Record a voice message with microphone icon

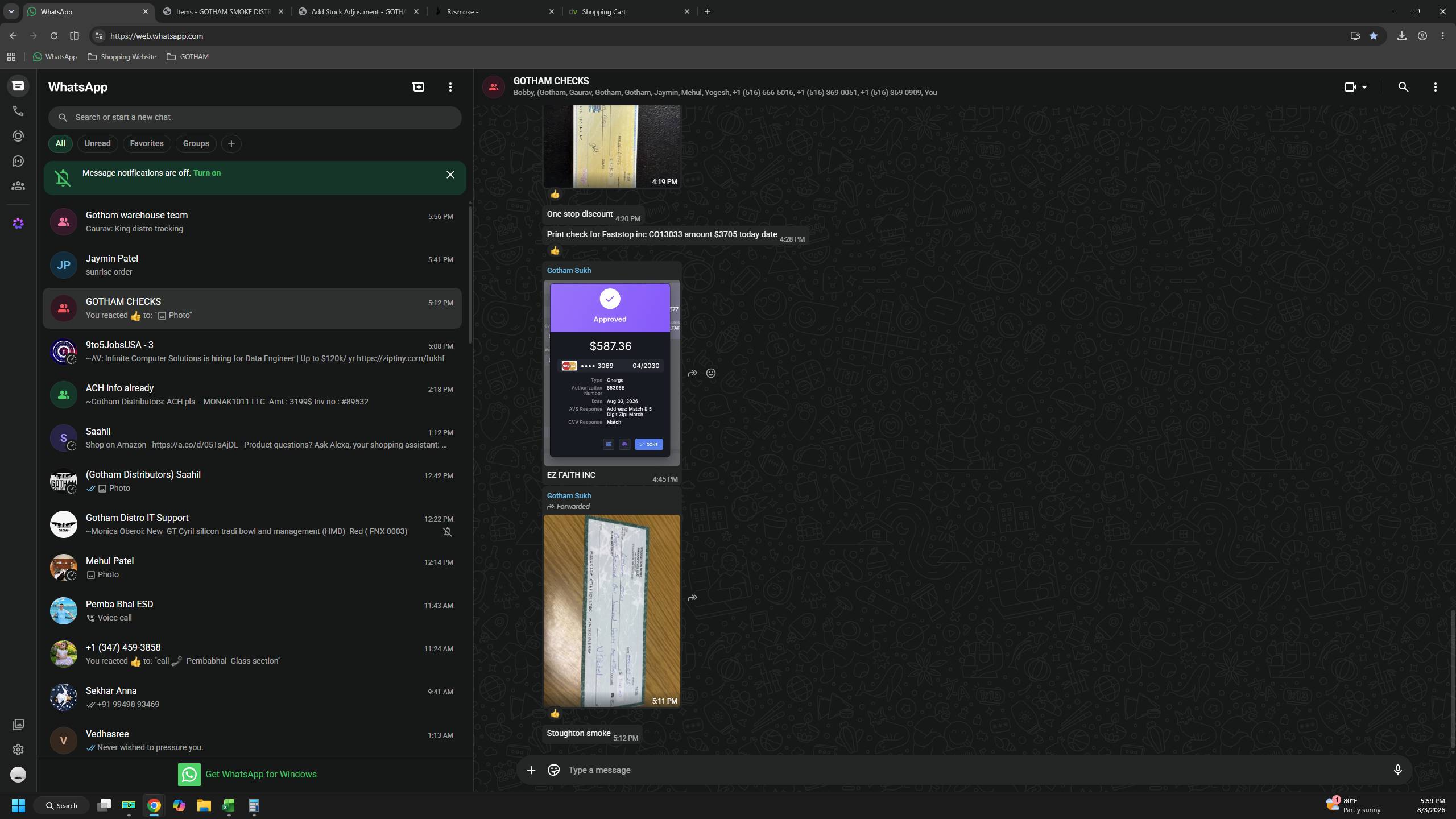(x=1397, y=770)
